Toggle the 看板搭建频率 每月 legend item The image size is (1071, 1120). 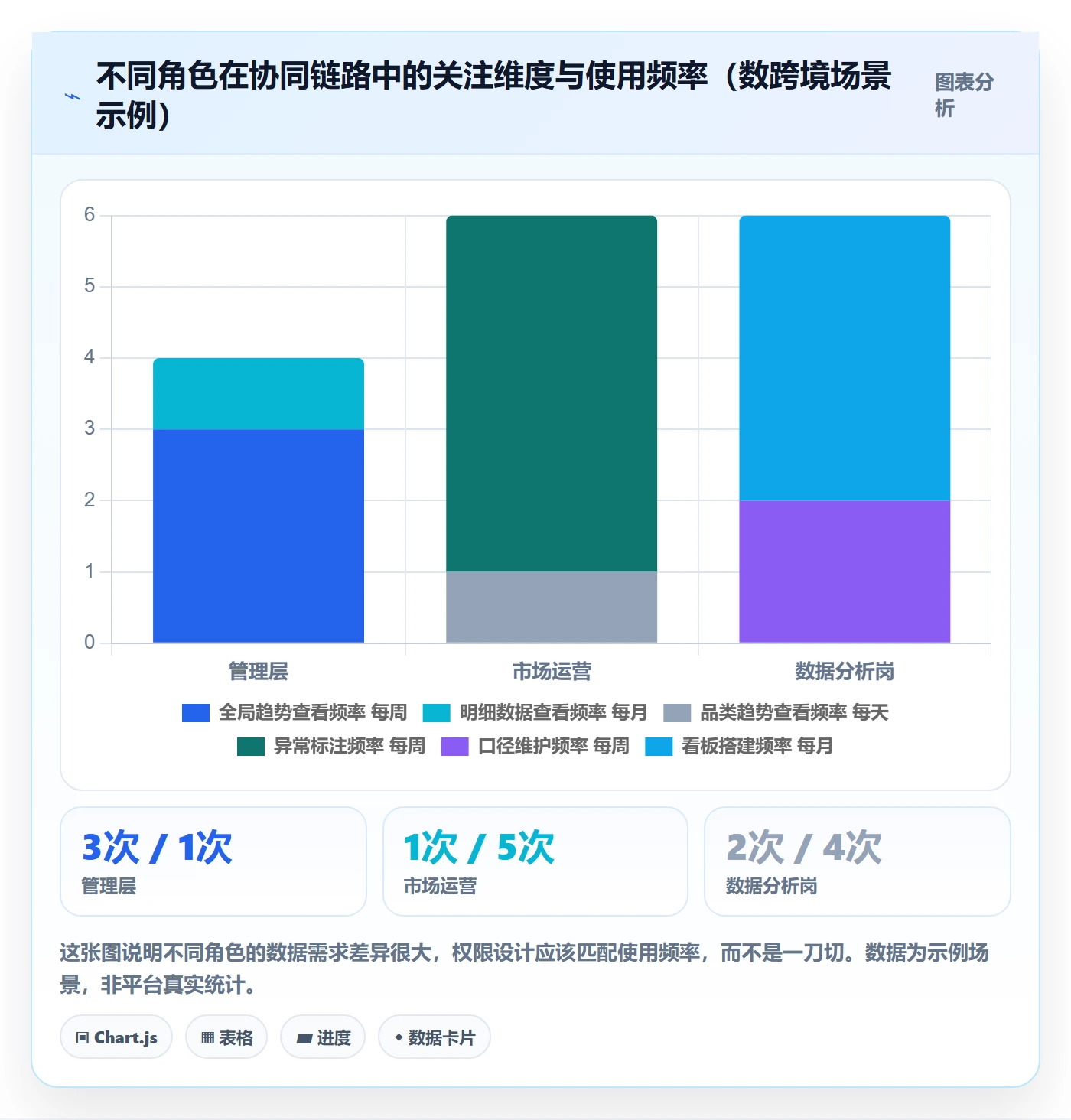pyautogui.click(x=739, y=746)
